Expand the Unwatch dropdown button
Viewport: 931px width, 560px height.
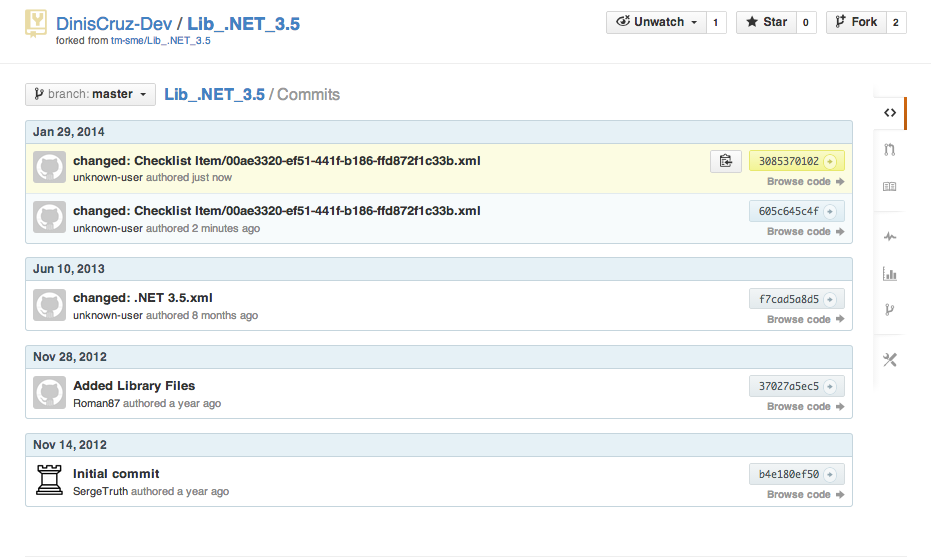pos(656,22)
